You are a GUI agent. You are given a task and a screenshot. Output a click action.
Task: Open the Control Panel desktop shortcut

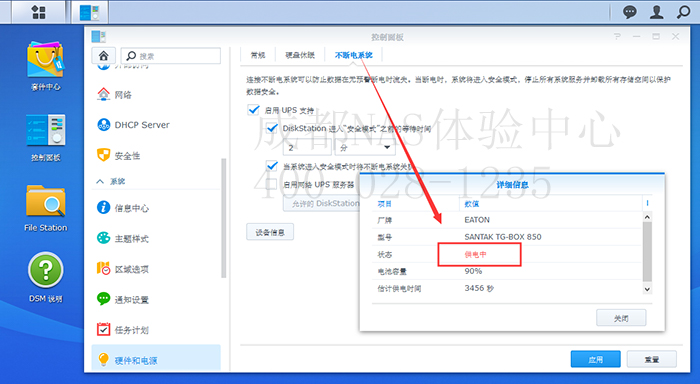(x=46, y=129)
